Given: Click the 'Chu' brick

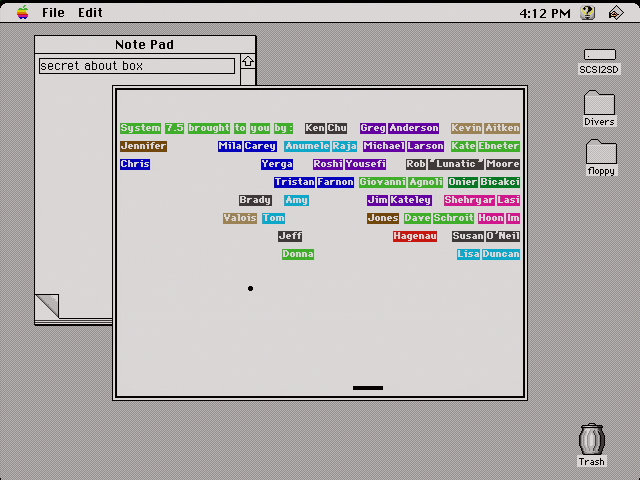Looking at the screenshot, I should 337,128.
